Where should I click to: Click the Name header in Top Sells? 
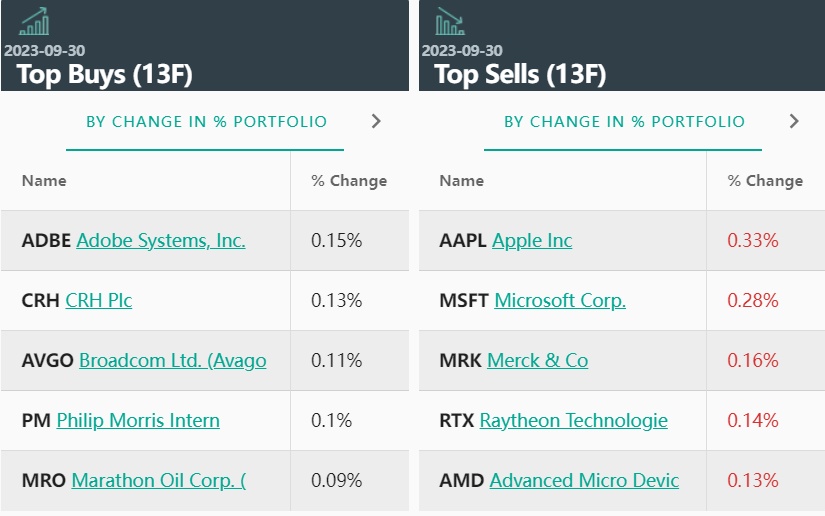(x=462, y=181)
